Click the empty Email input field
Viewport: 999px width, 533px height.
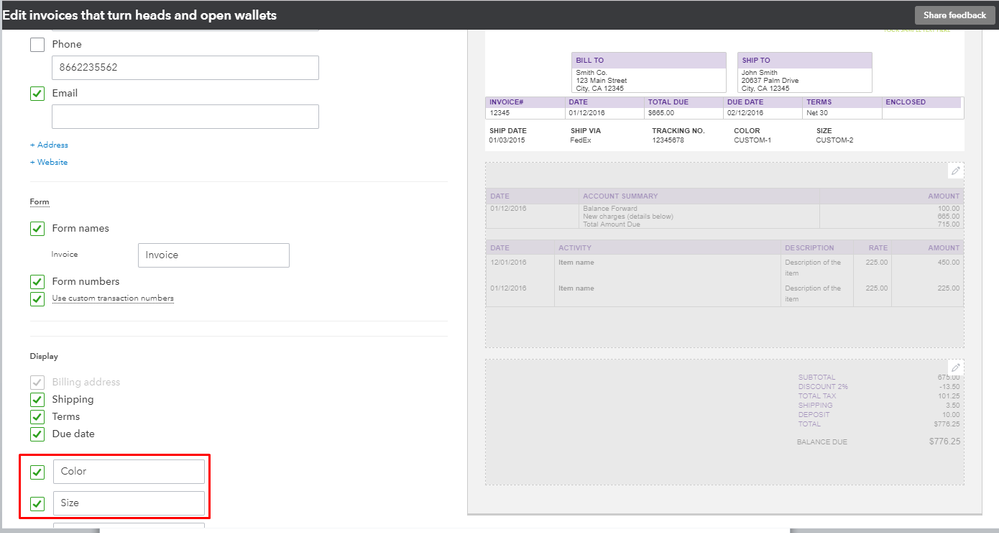[185, 117]
